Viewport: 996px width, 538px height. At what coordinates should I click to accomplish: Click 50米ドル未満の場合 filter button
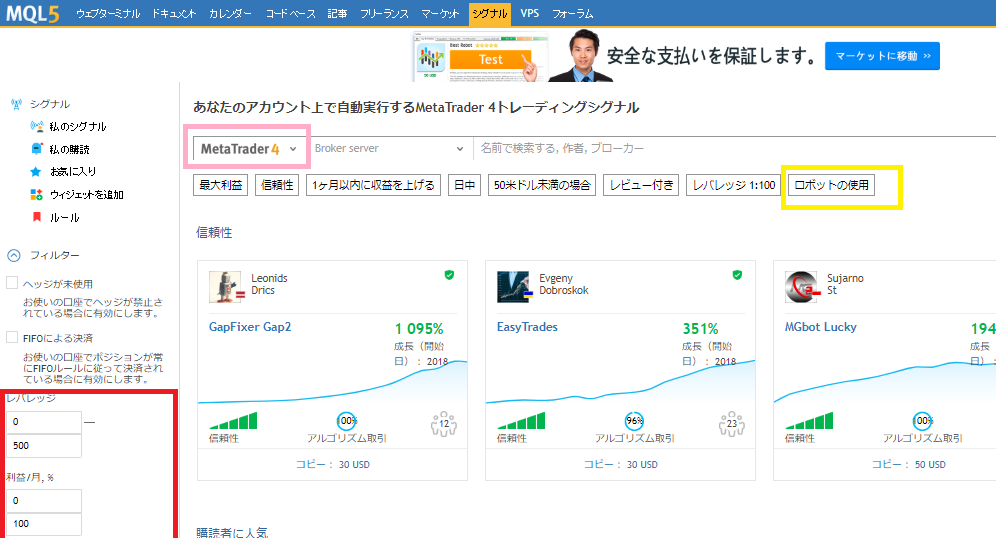(x=542, y=185)
